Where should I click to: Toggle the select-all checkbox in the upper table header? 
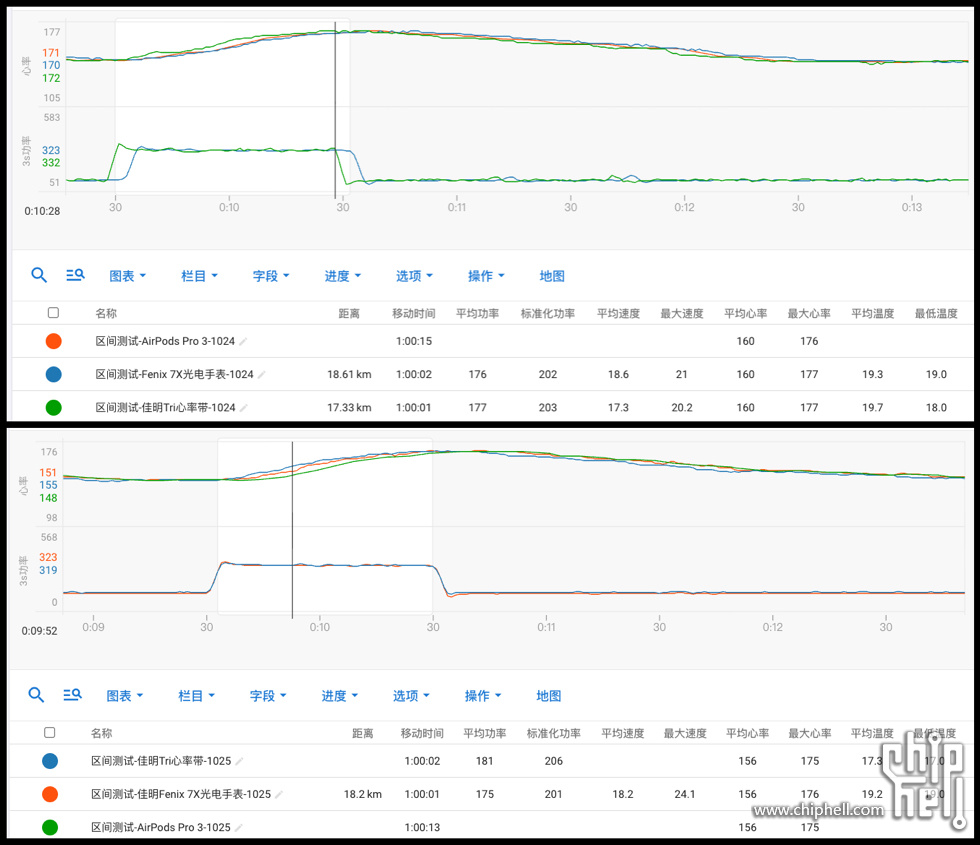(54, 312)
